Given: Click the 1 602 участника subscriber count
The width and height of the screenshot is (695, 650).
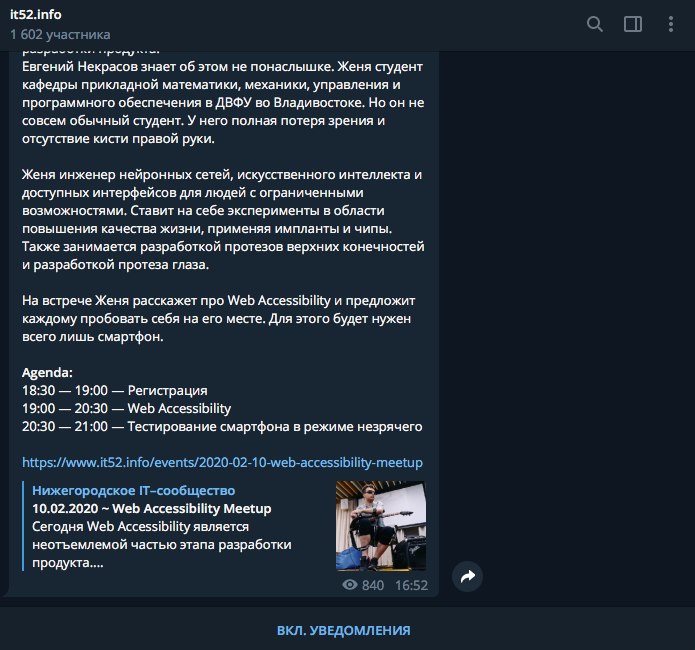Looking at the screenshot, I should pyautogui.click(x=60, y=35).
